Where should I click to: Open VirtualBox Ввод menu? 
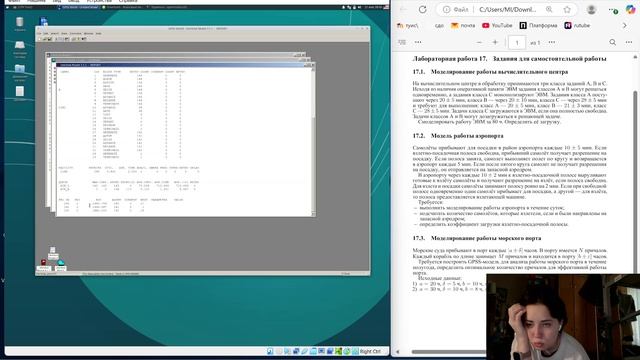point(73,2)
